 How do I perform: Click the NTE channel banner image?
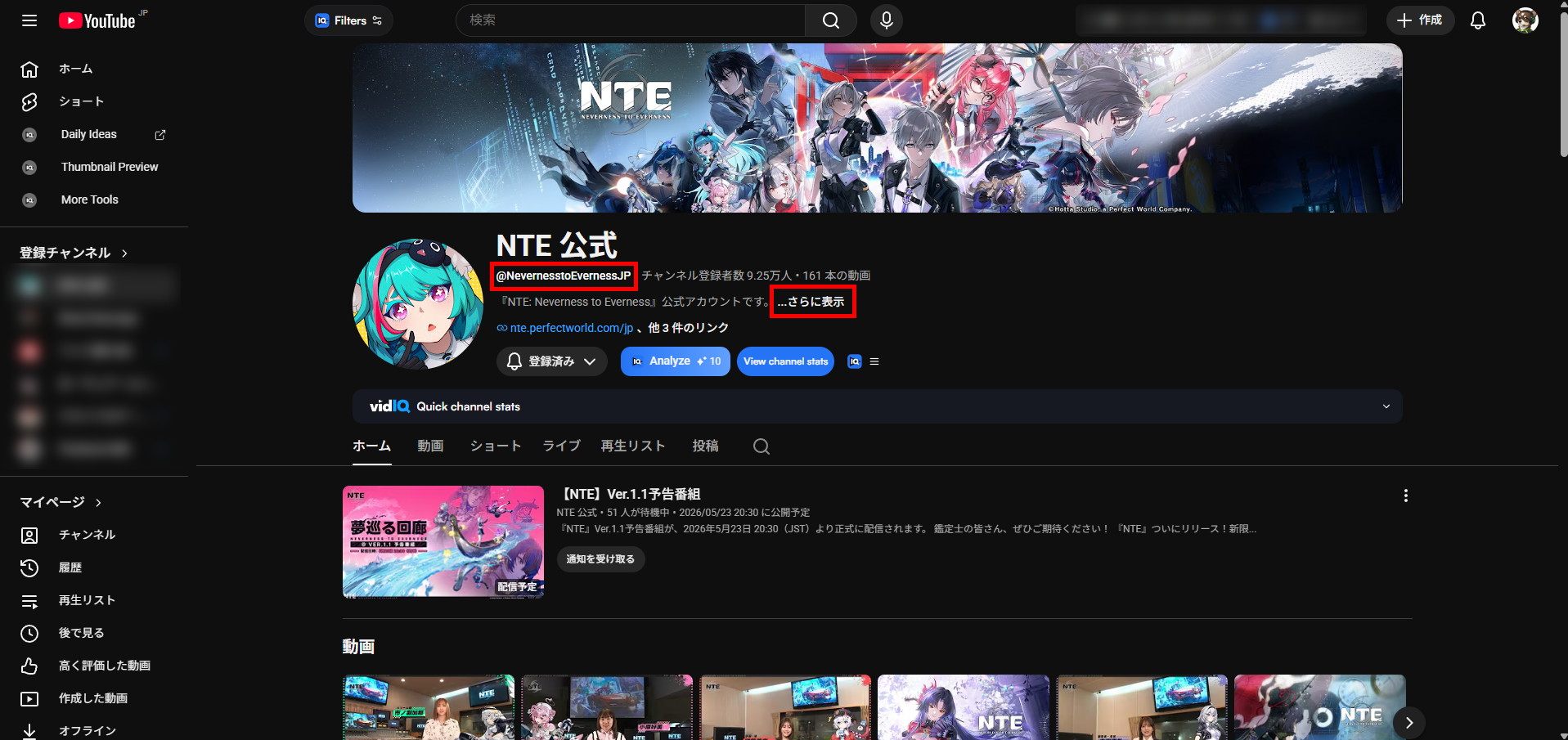pos(877,128)
